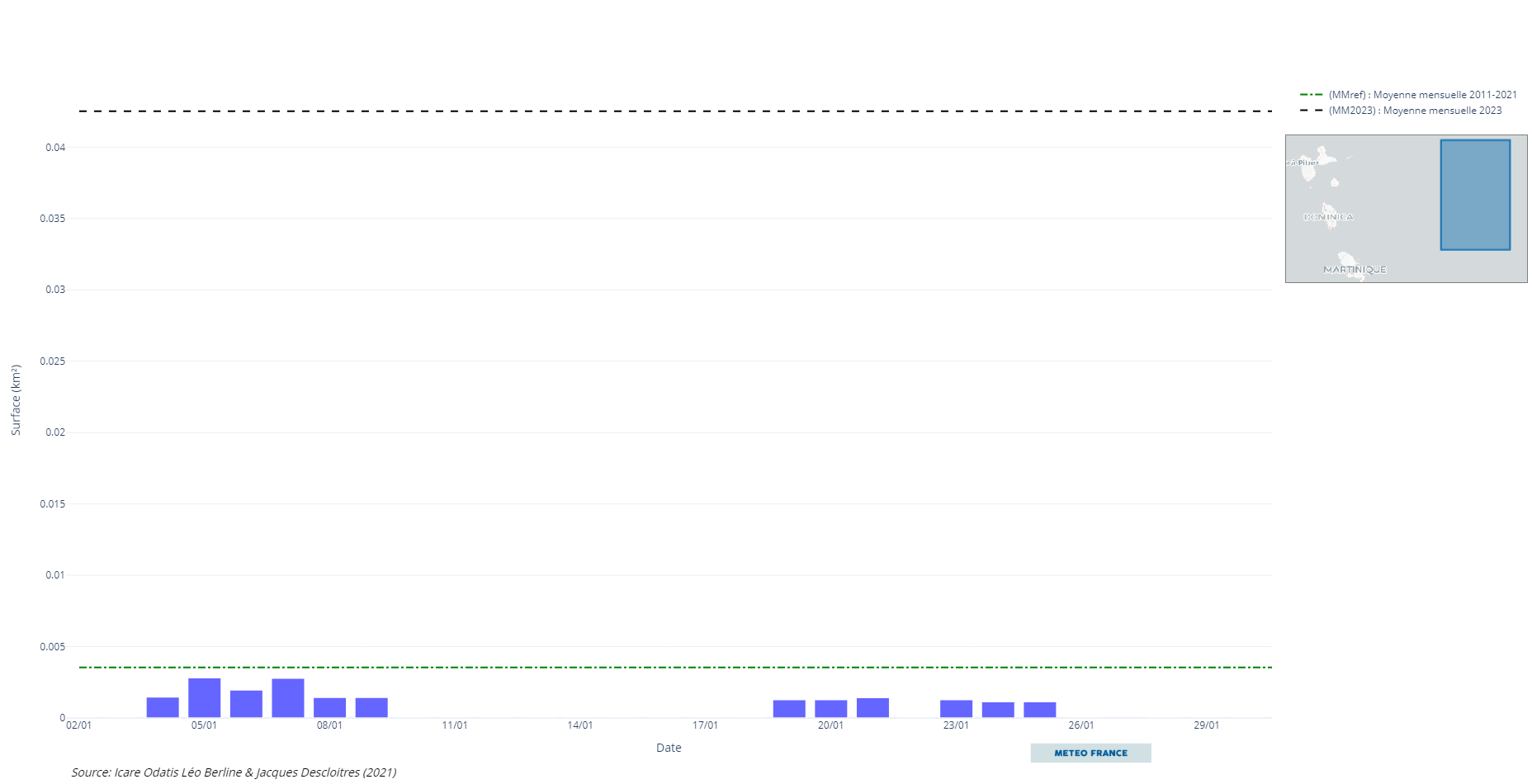Click the black dashed line icon in legend

(1311, 111)
